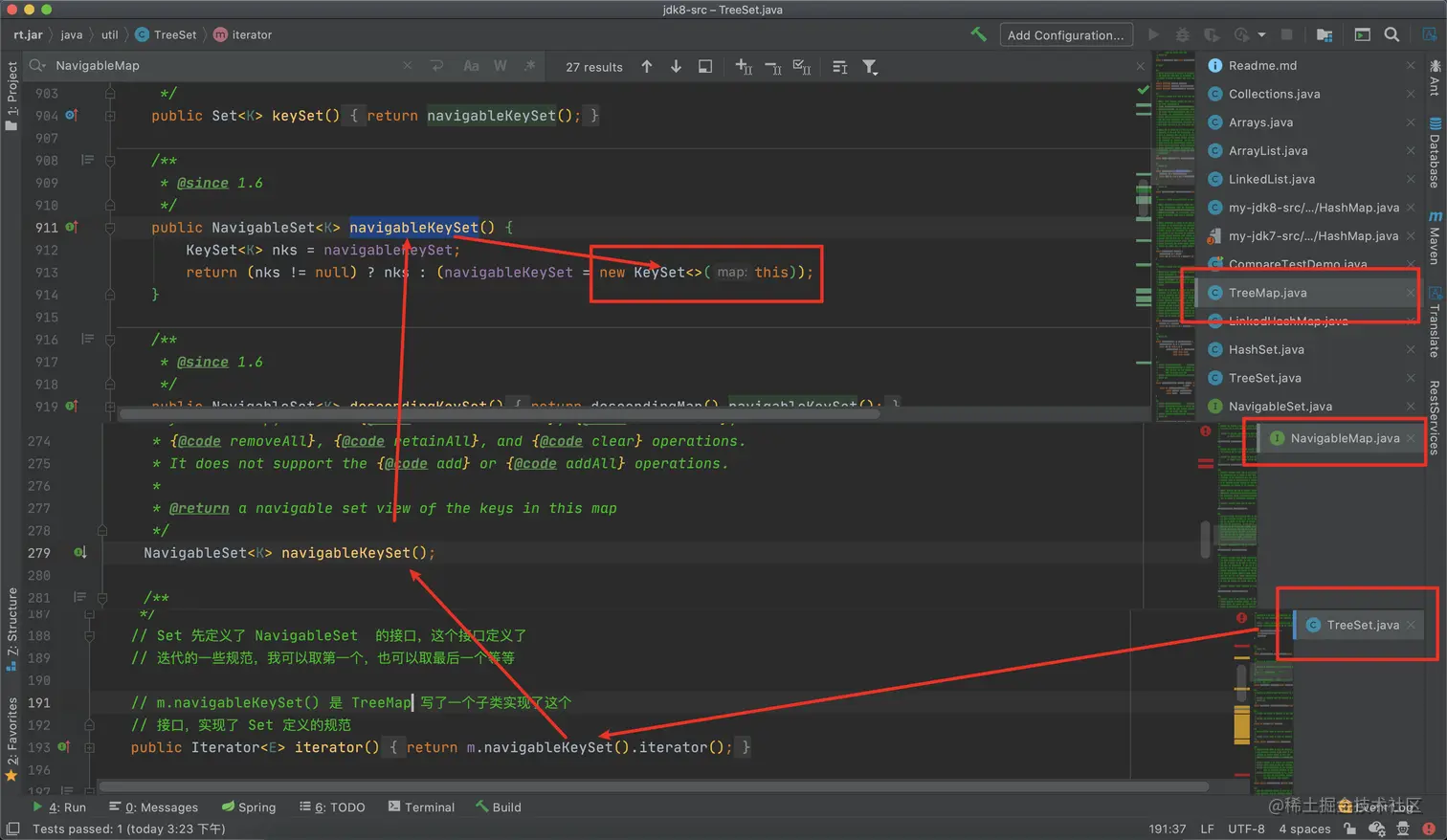The height and width of the screenshot is (840, 1447).
Task: Click gutter icon beside line 911
Action: (x=71, y=227)
